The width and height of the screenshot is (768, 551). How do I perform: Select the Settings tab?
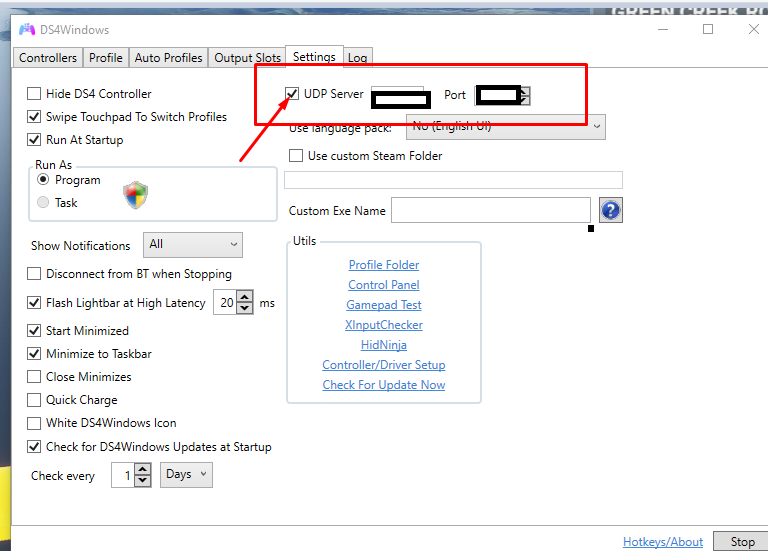[x=314, y=57]
